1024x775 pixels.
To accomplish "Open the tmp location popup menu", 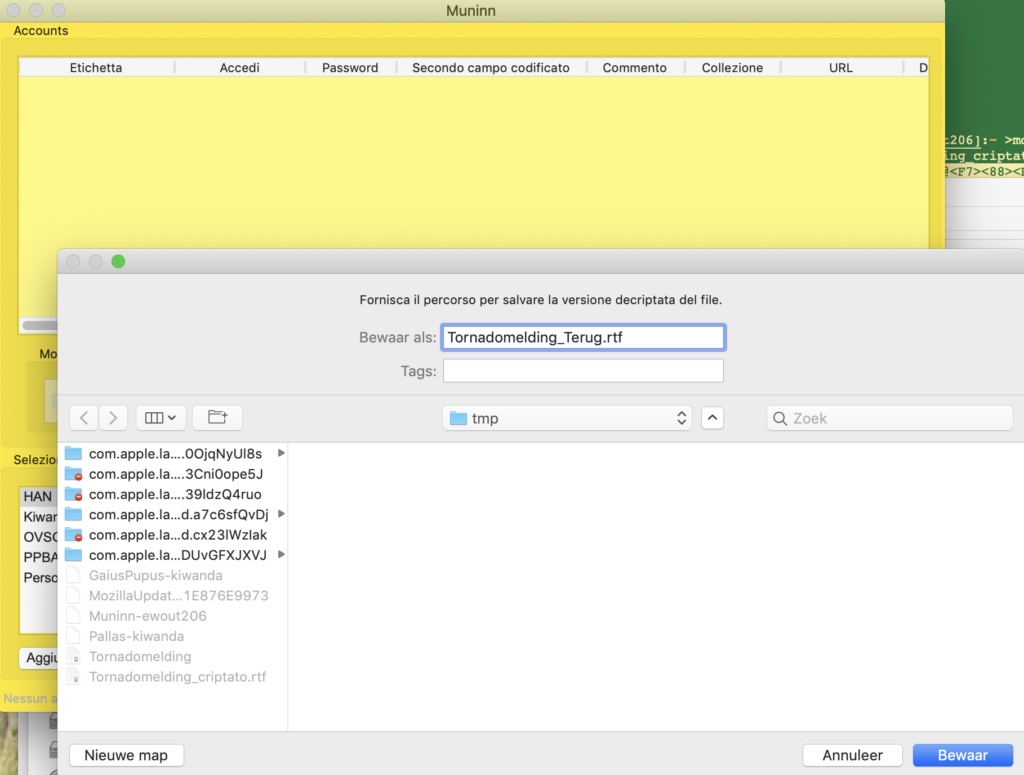I will click(x=567, y=418).
